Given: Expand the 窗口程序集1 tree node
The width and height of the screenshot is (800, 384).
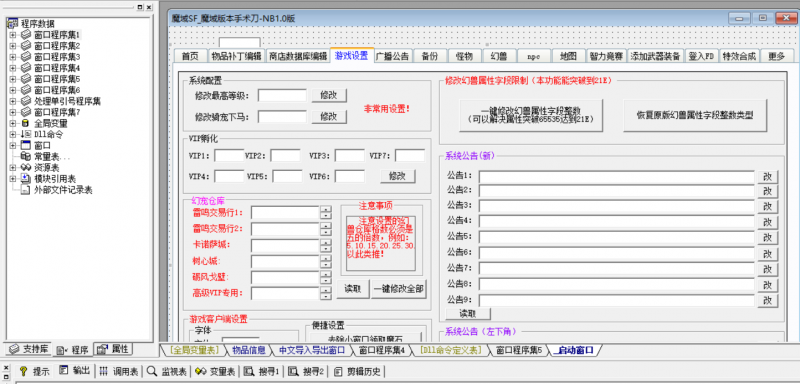Looking at the screenshot, I should (x=12, y=35).
